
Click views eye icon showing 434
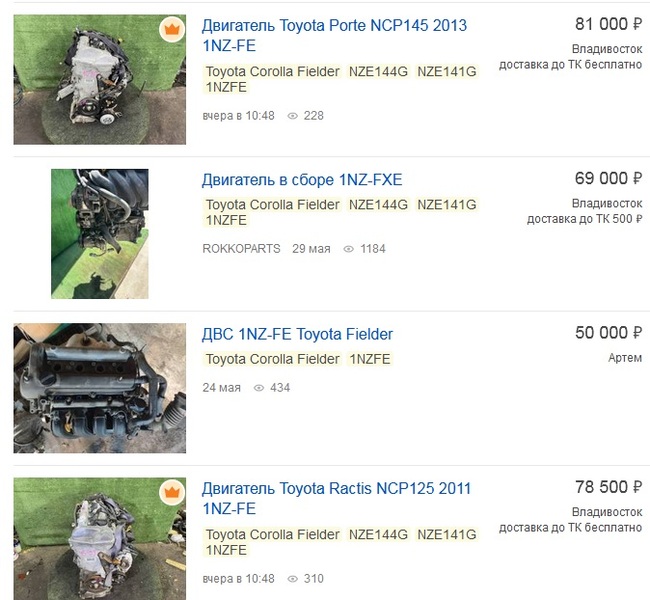pyautogui.click(x=259, y=388)
